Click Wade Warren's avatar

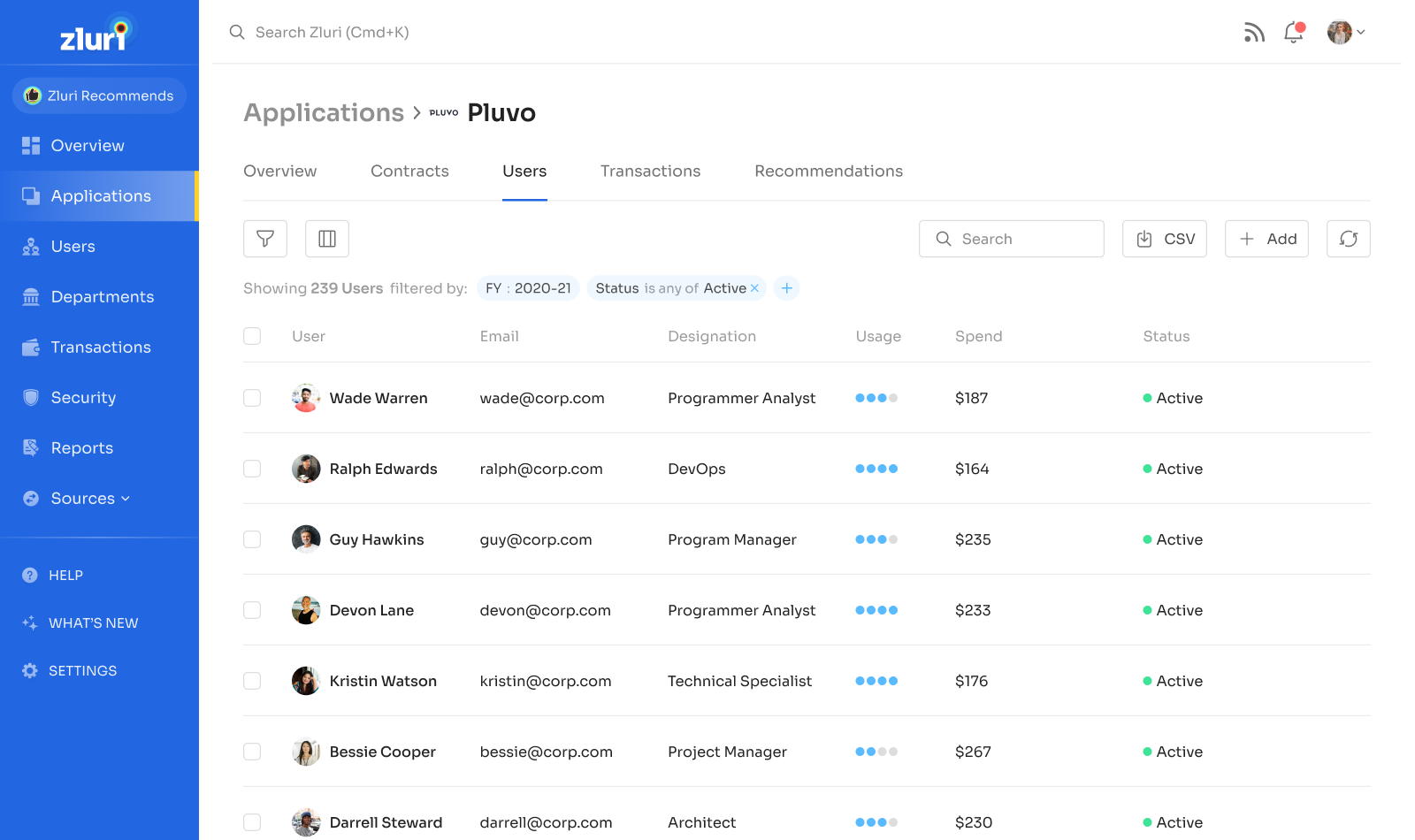(306, 398)
